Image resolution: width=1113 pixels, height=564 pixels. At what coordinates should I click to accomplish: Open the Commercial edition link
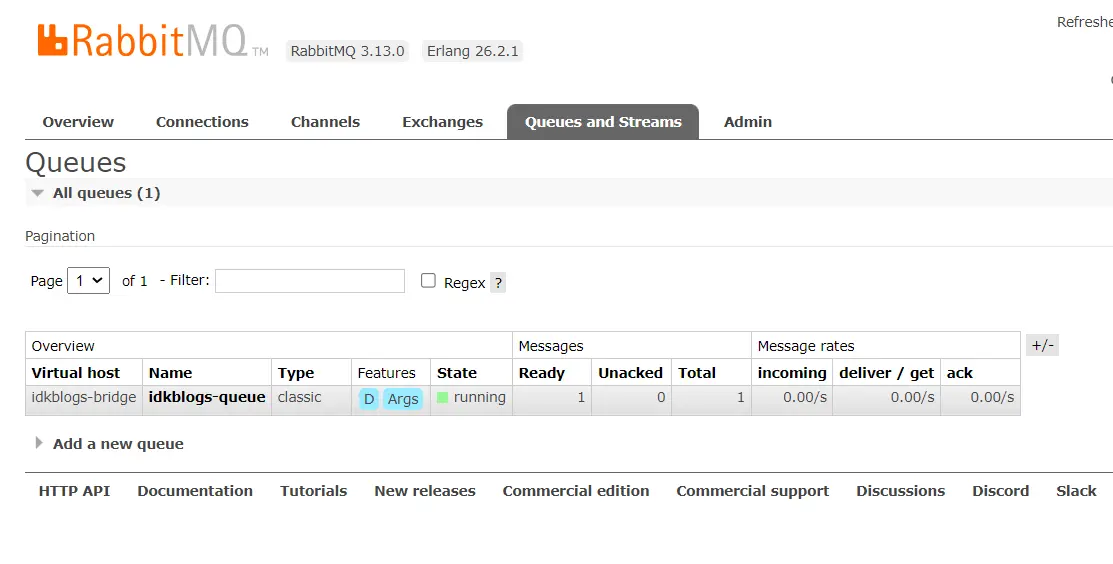(x=576, y=491)
